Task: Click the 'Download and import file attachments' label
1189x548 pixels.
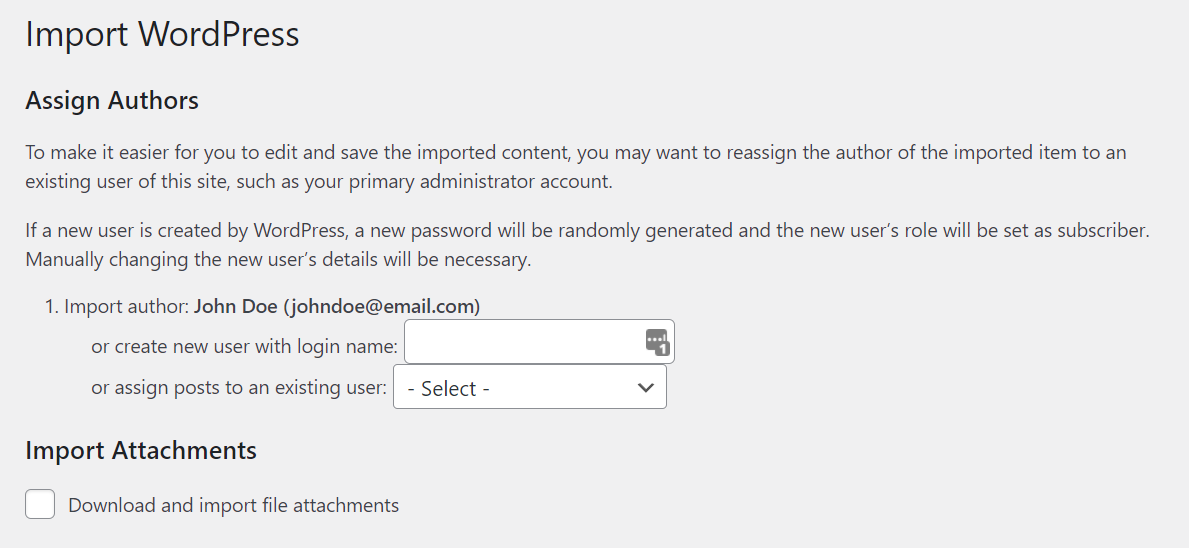Action: point(233,506)
